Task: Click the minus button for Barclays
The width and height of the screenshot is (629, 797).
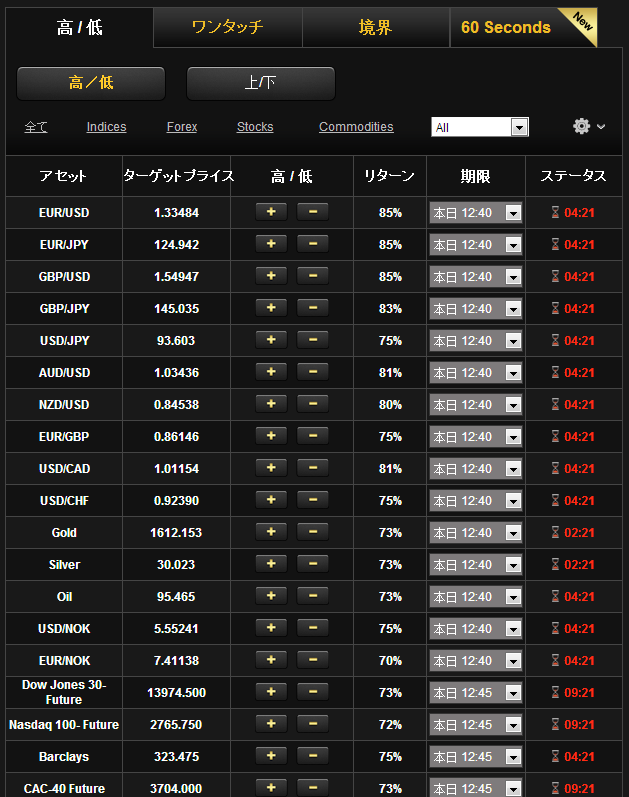Action: coord(313,756)
